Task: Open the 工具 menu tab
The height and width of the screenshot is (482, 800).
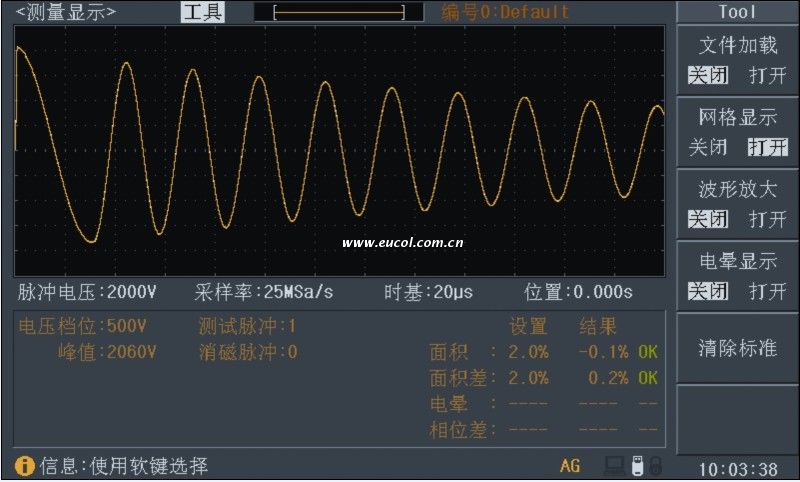Action: 203,12
